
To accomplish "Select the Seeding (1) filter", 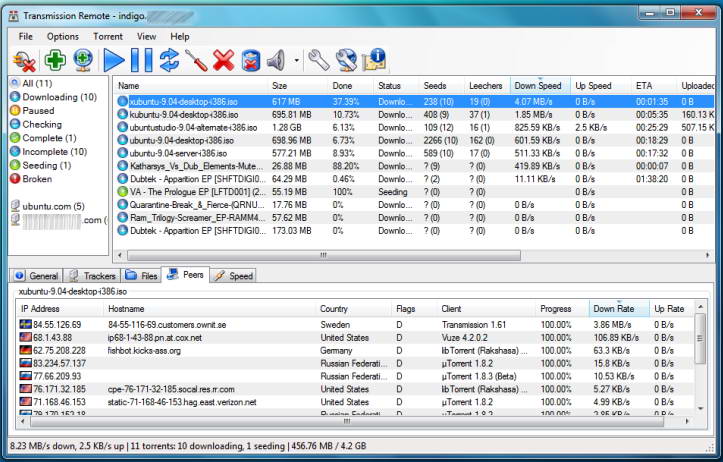I will pyautogui.click(x=41, y=165).
